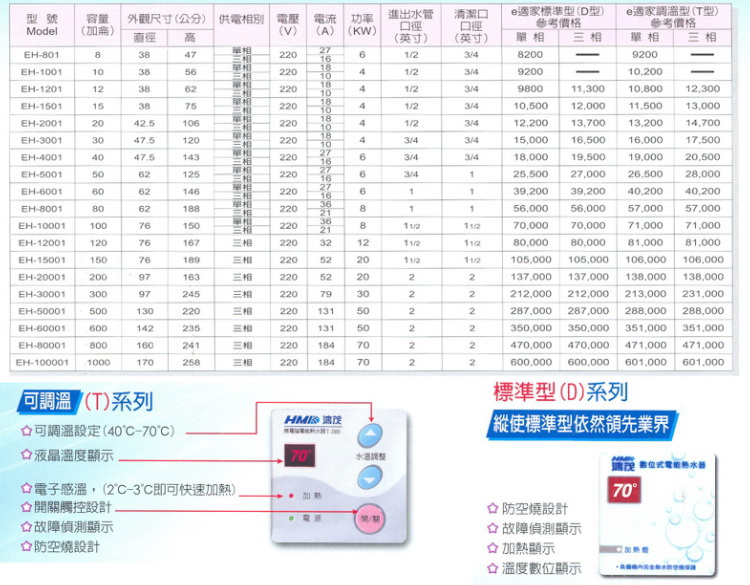750x585 pixels.
Task: Click model cell EH-2001
Action: [x=42, y=123]
